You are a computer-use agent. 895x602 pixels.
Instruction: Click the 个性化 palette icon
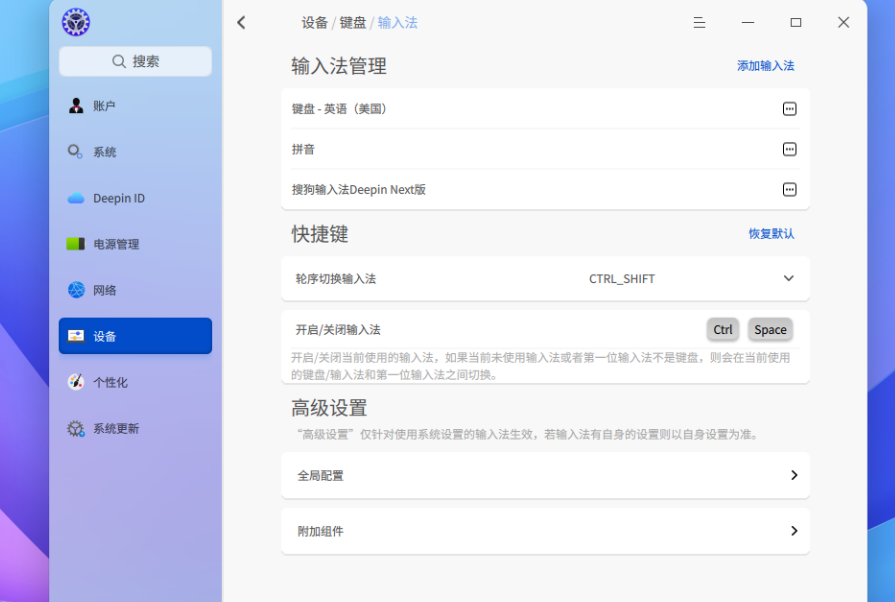(76, 382)
